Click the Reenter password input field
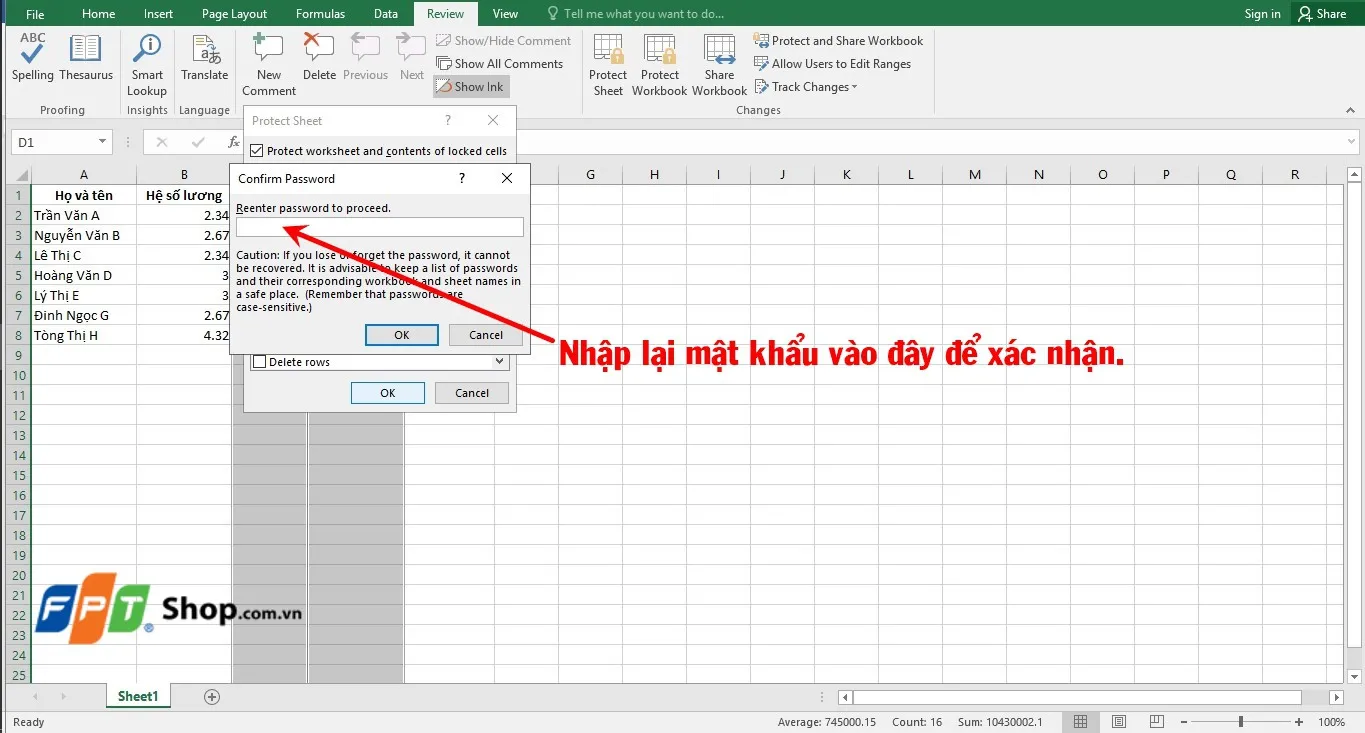The height and width of the screenshot is (733, 1365). pos(380,227)
